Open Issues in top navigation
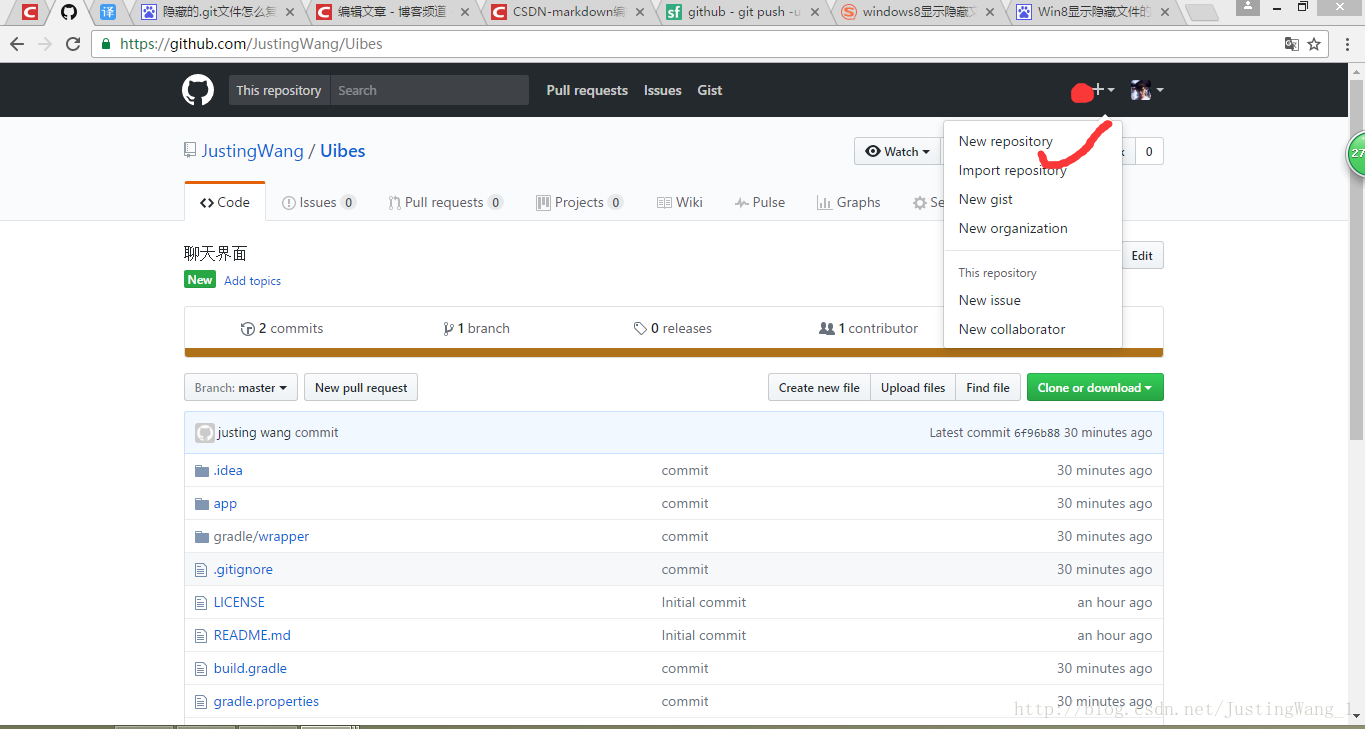Image resolution: width=1365 pixels, height=729 pixels. [663, 90]
